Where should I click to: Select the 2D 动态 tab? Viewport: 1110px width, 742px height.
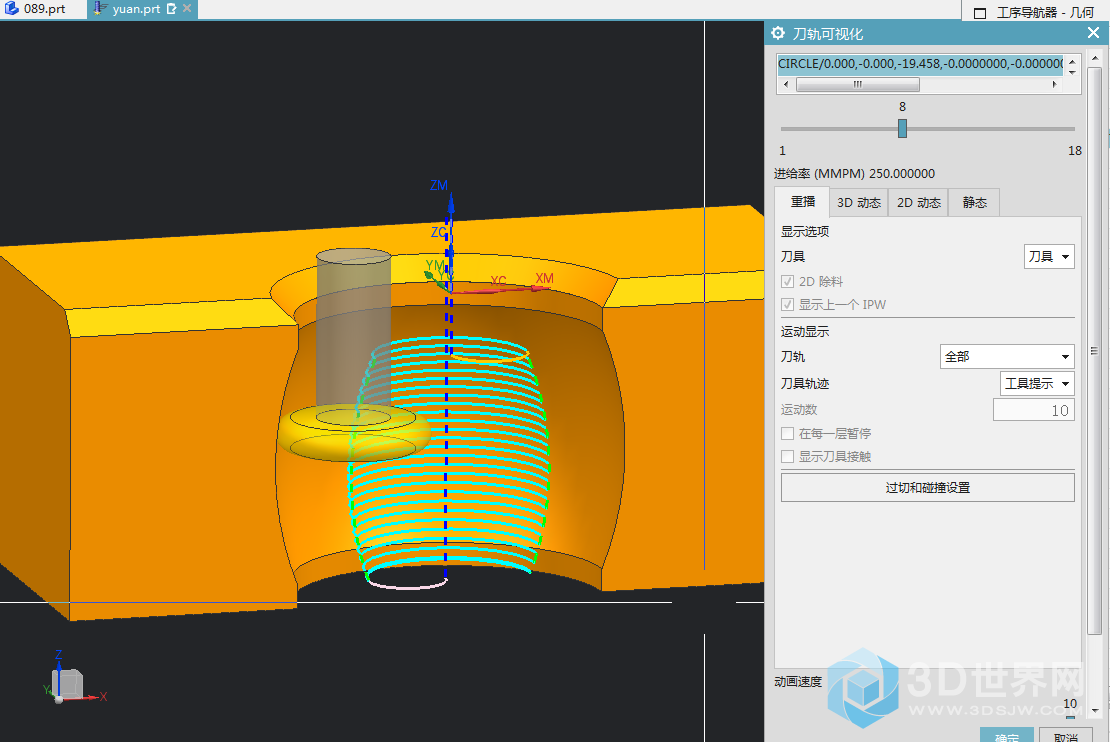(918, 202)
